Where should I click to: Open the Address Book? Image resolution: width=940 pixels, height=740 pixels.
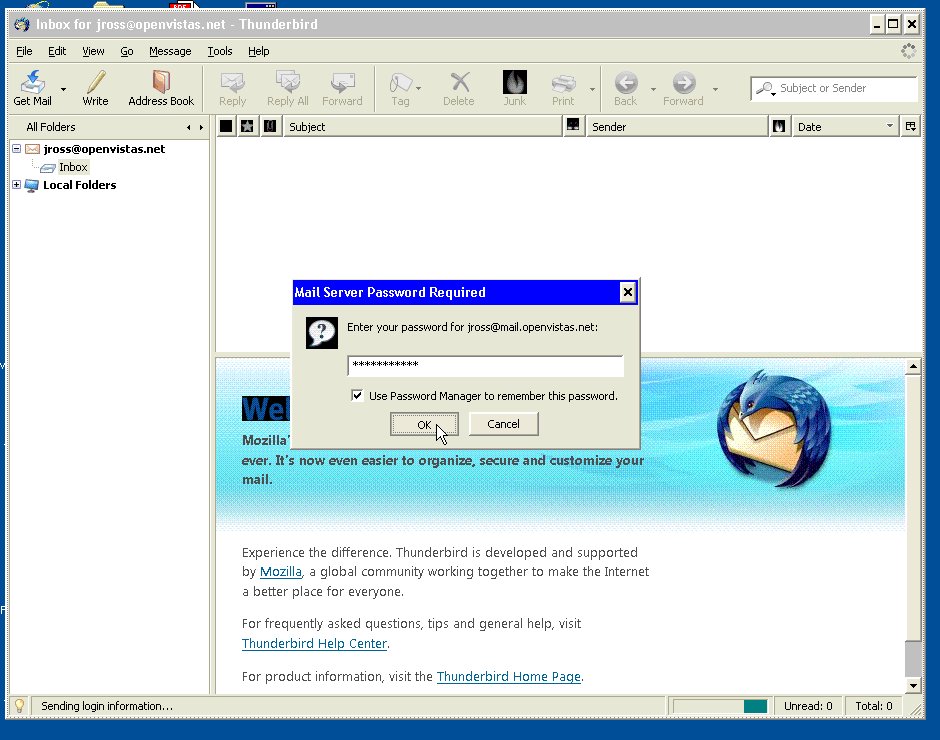(161, 82)
